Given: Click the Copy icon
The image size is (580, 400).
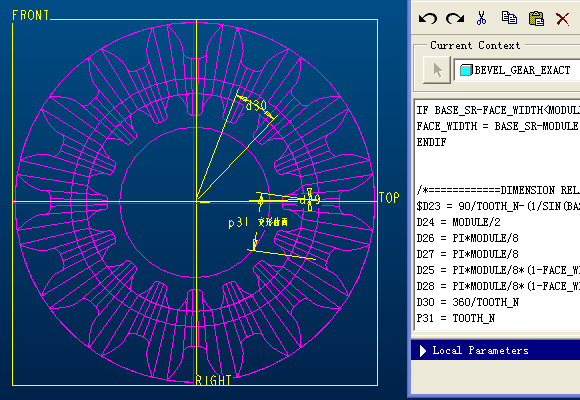Looking at the screenshot, I should (x=509, y=18).
